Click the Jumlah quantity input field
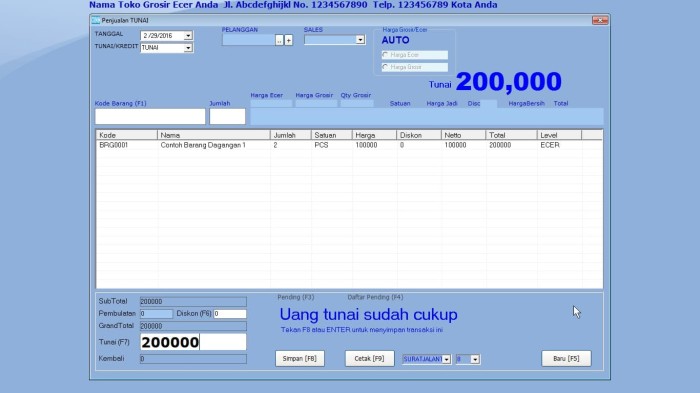700x393 pixels. pos(228,117)
